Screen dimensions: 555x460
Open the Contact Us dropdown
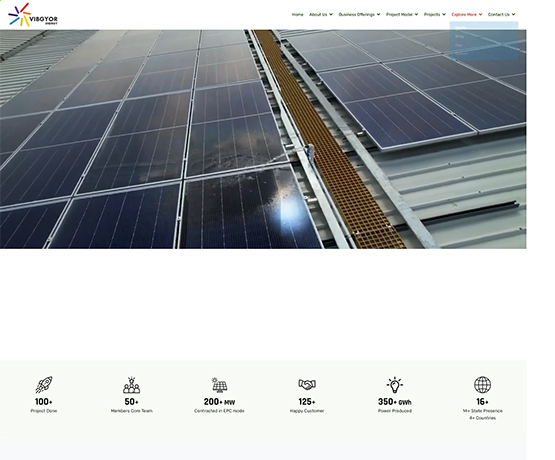(501, 15)
